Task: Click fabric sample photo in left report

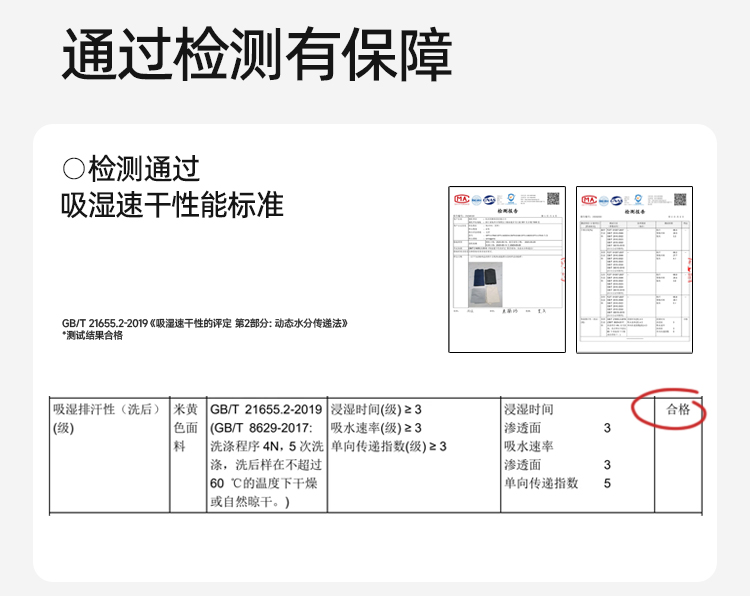Action: [x=485, y=285]
